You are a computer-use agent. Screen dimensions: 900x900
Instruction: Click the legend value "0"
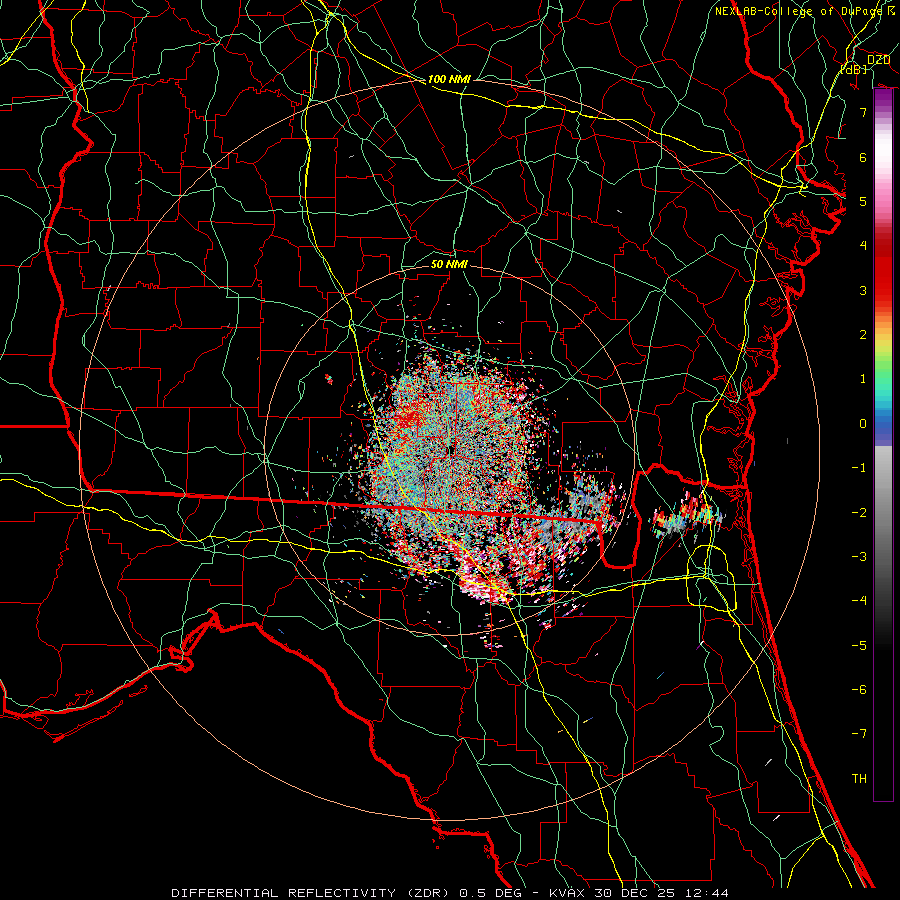[x=863, y=424]
